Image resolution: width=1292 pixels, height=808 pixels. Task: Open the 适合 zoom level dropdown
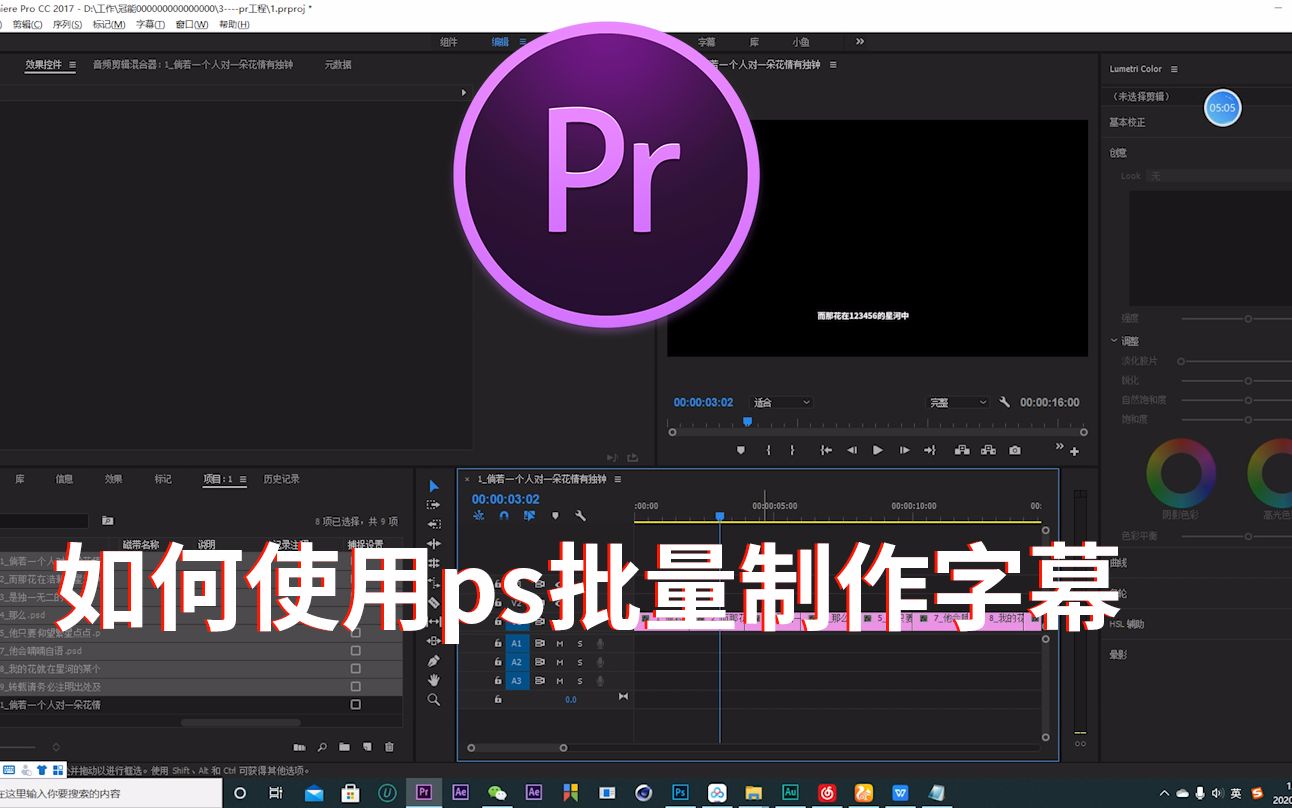pyautogui.click(x=780, y=402)
